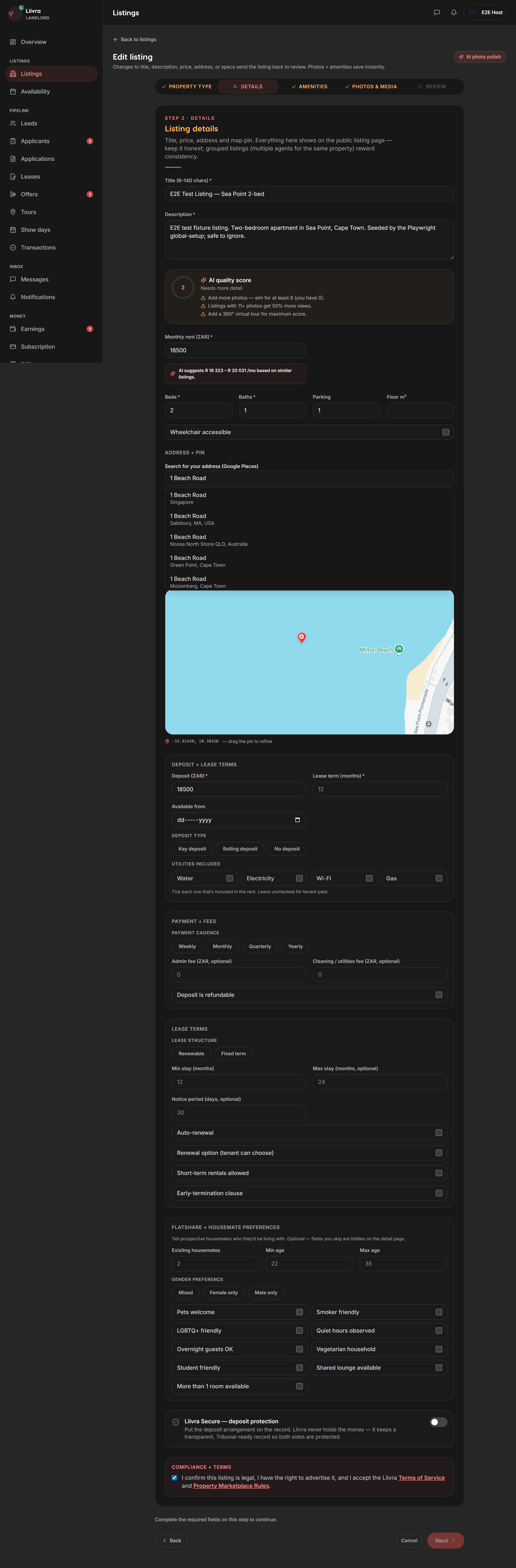Click the Applications document icon
This screenshot has height=1568, width=516.
click(x=13, y=159)
